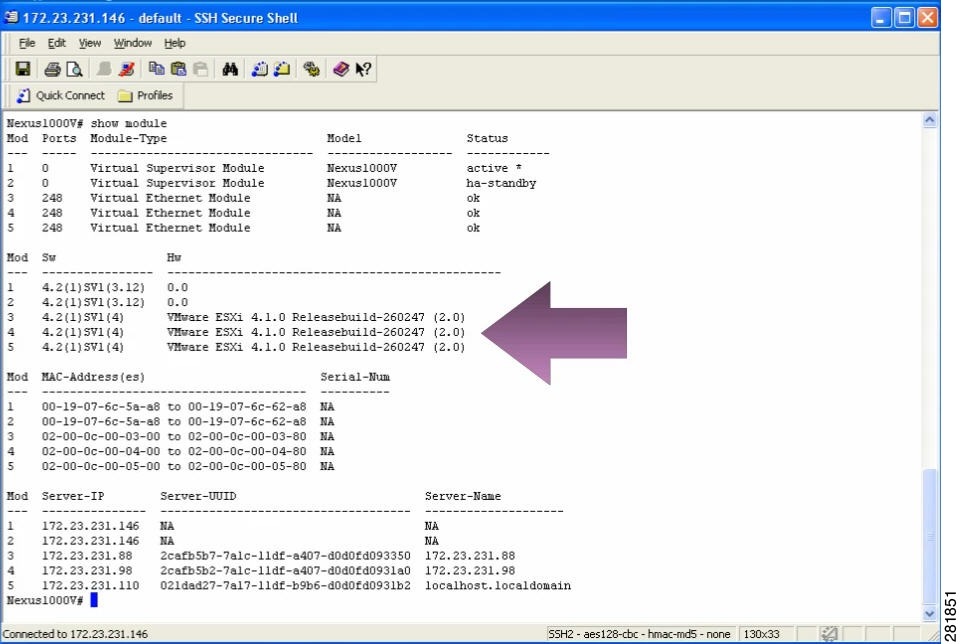This screenshot has width=960, height=644.
Task: Click the 'active *' status text
Action: click(493, 168)
